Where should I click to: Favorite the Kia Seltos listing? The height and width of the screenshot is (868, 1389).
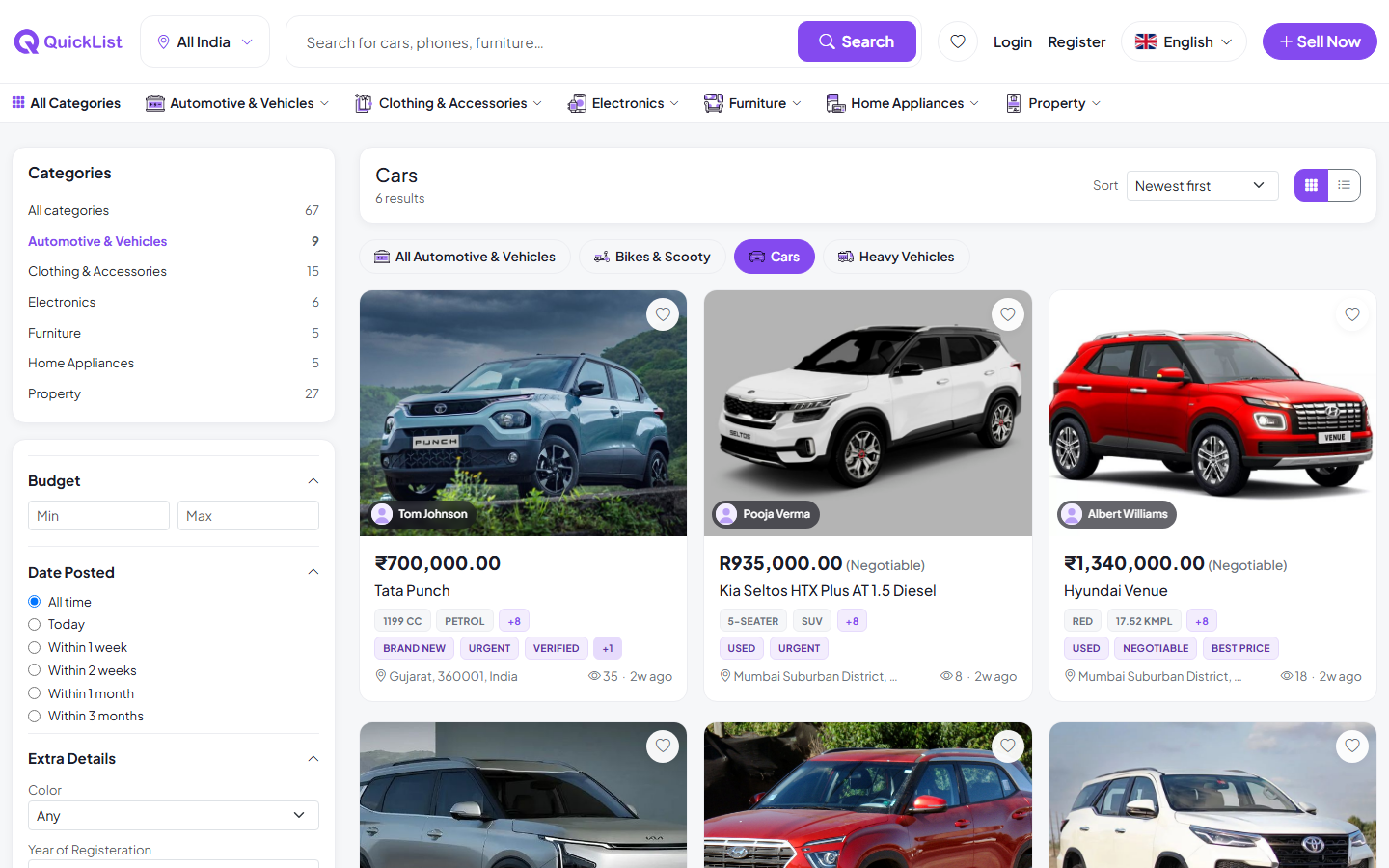[x=1008, y=314]
